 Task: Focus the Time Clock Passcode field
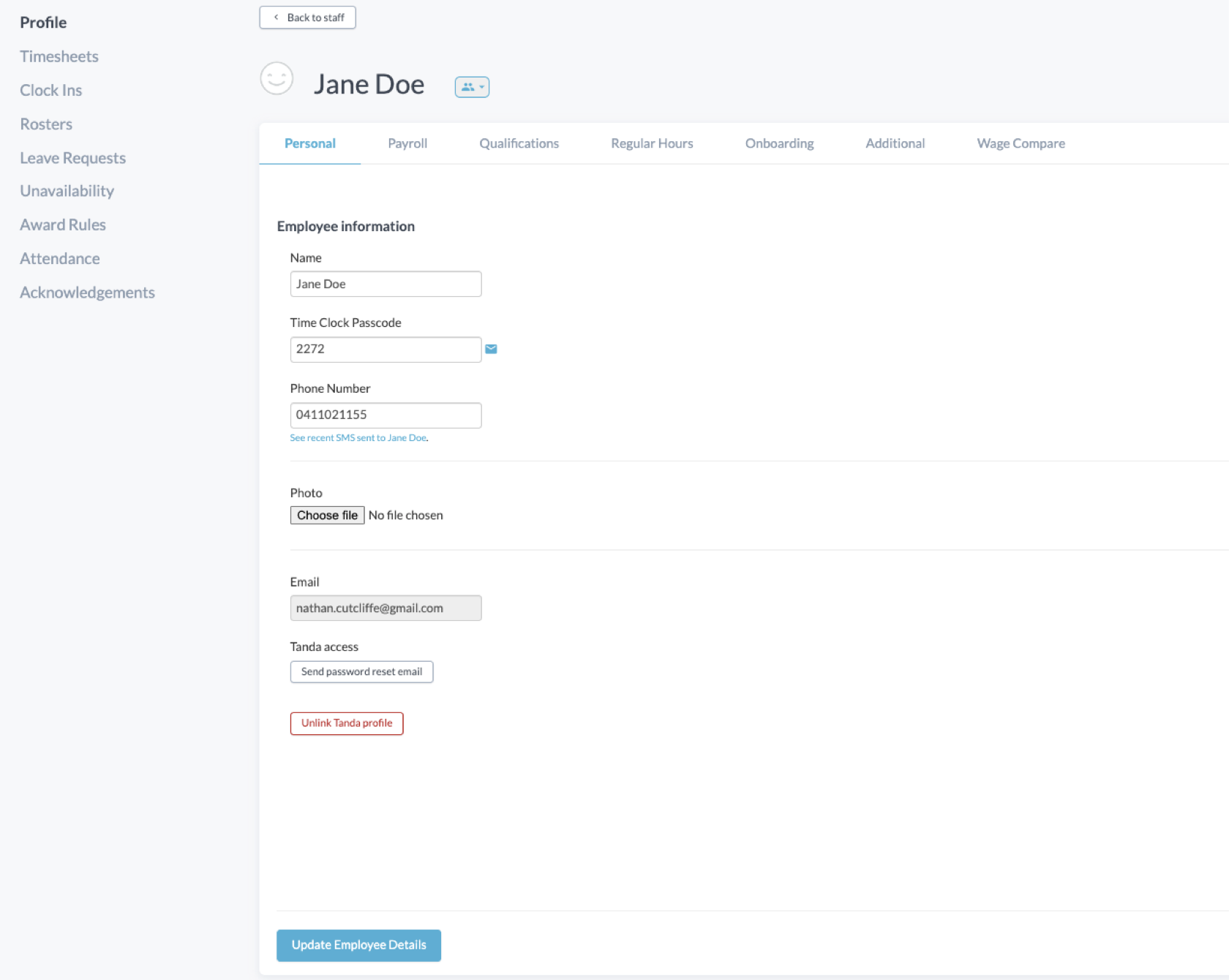click(386, 350)
